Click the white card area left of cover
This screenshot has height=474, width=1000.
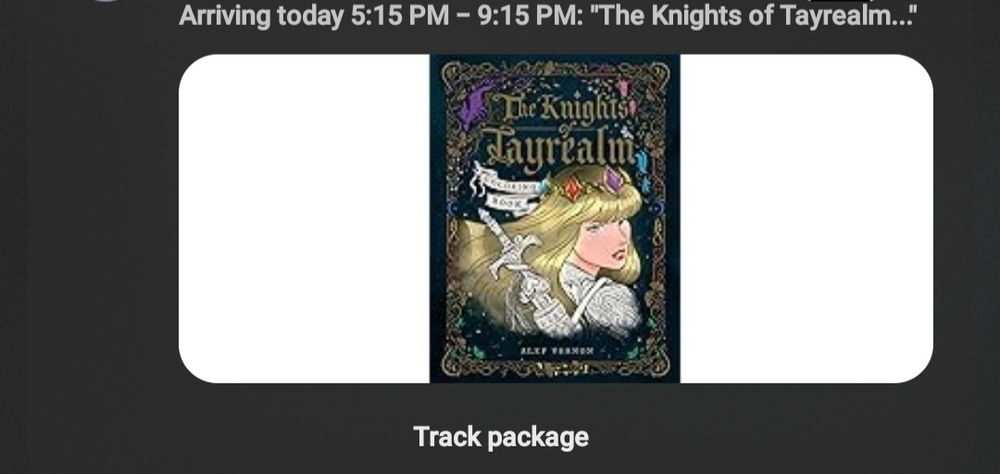click(x=304, y=218)
